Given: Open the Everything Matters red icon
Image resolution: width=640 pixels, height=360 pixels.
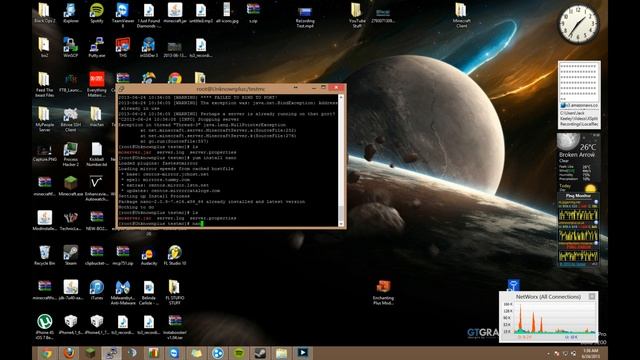Looking at the screenshot, I should coord(97,84).
